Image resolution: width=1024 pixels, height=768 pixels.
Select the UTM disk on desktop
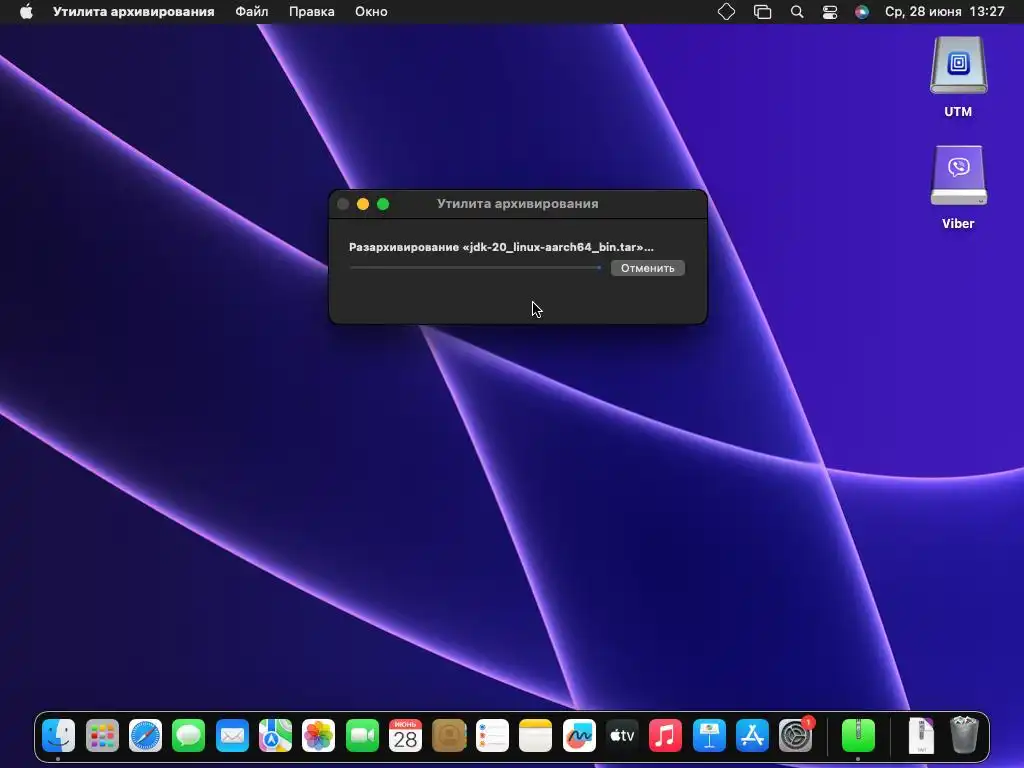pyautogui.click(x=958, y=77)
